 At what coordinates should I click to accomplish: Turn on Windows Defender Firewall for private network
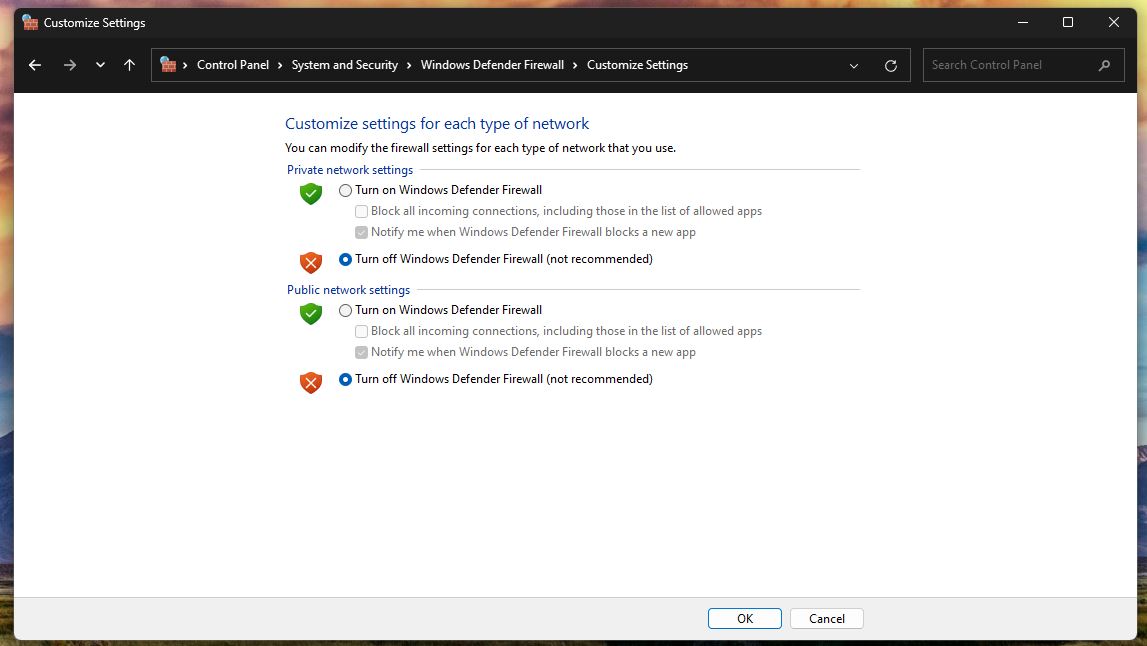point(346,190)
